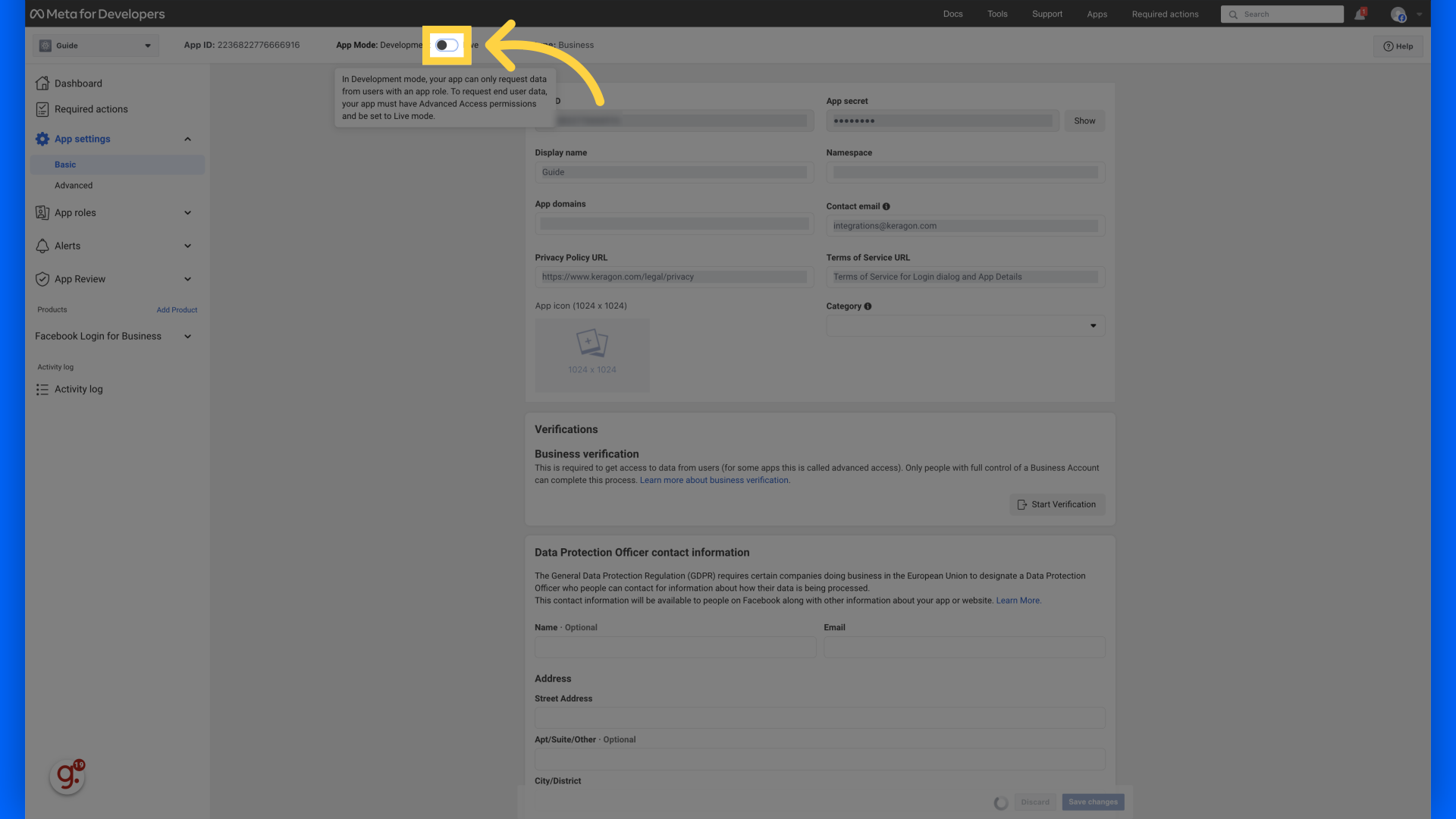Click the App roles icon
The width and height of the screenshot is (1456, 819).
42,213
